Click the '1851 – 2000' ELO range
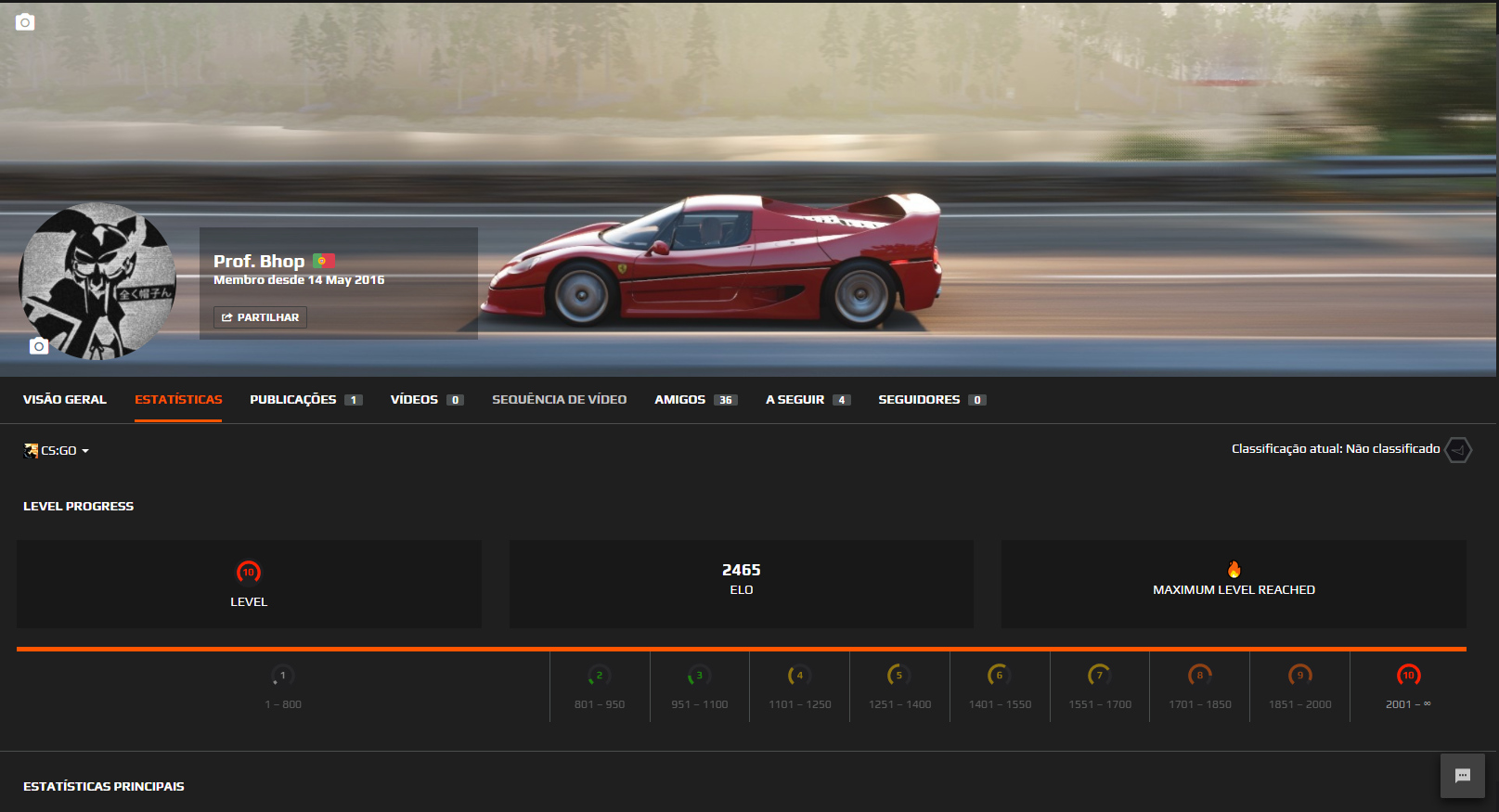The width and height of the screenshot is (1499, 812). tap(1300, 704)
